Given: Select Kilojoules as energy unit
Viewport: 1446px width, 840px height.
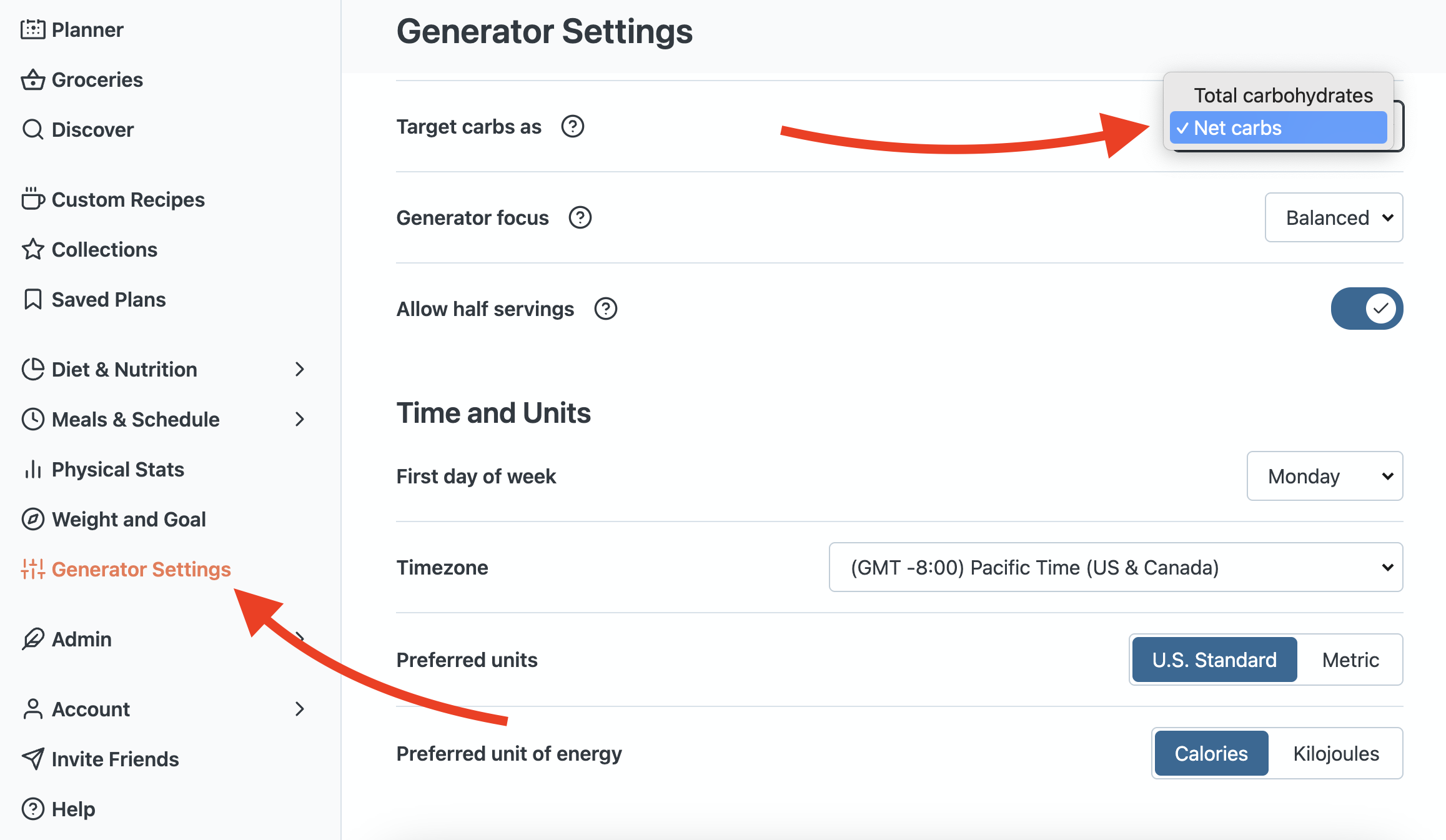Looking at the screenshot, I should coord(1335,753).
